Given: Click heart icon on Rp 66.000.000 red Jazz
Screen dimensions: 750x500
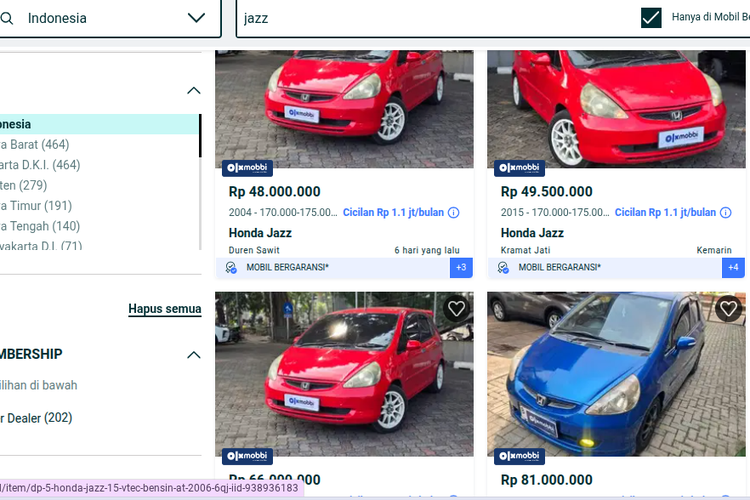Looking at the screenshot, I should (456, 309).
